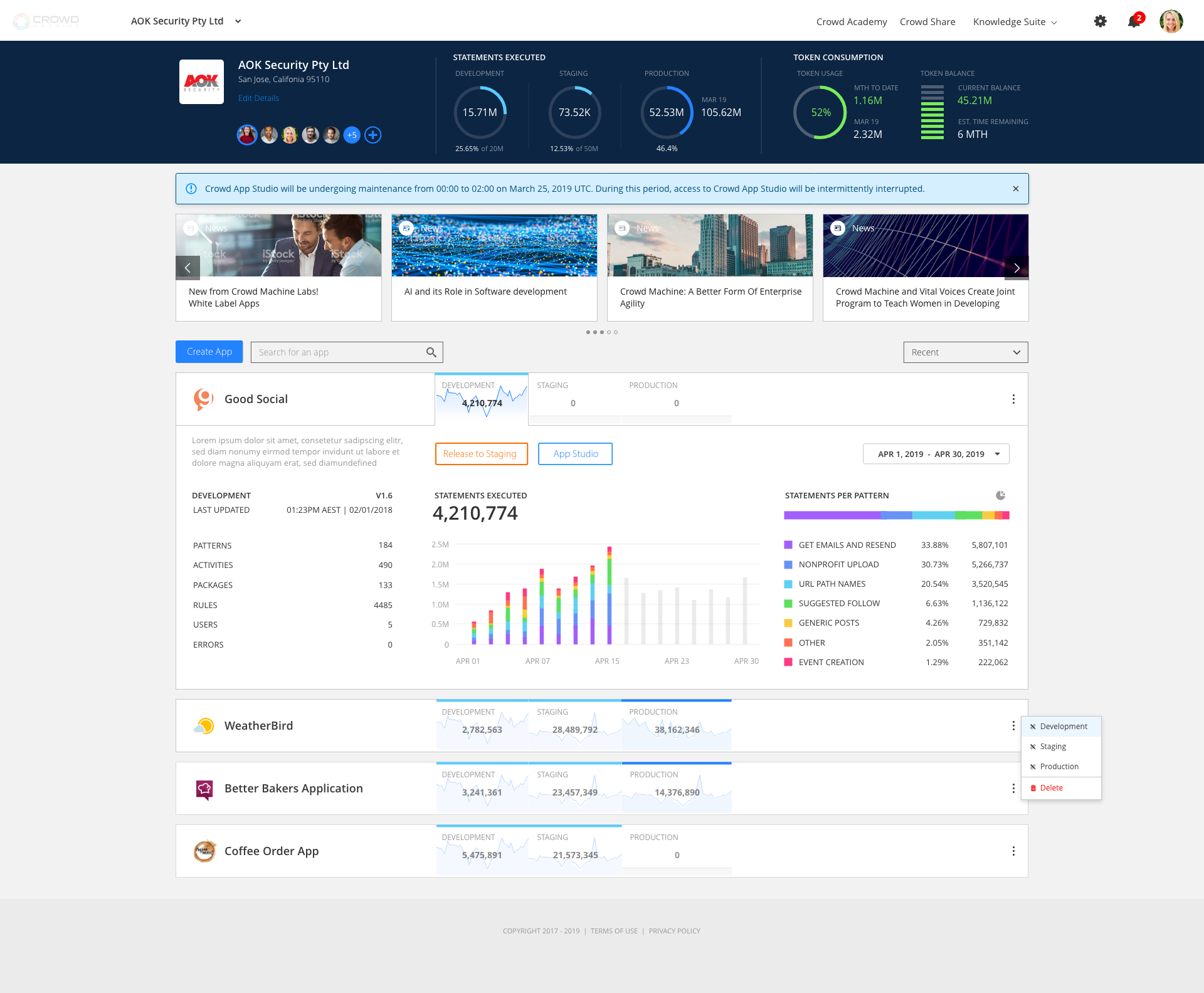Open the user profile avatar
The height and width of the screenshot is (993, 1204).
click(1171, 21)
